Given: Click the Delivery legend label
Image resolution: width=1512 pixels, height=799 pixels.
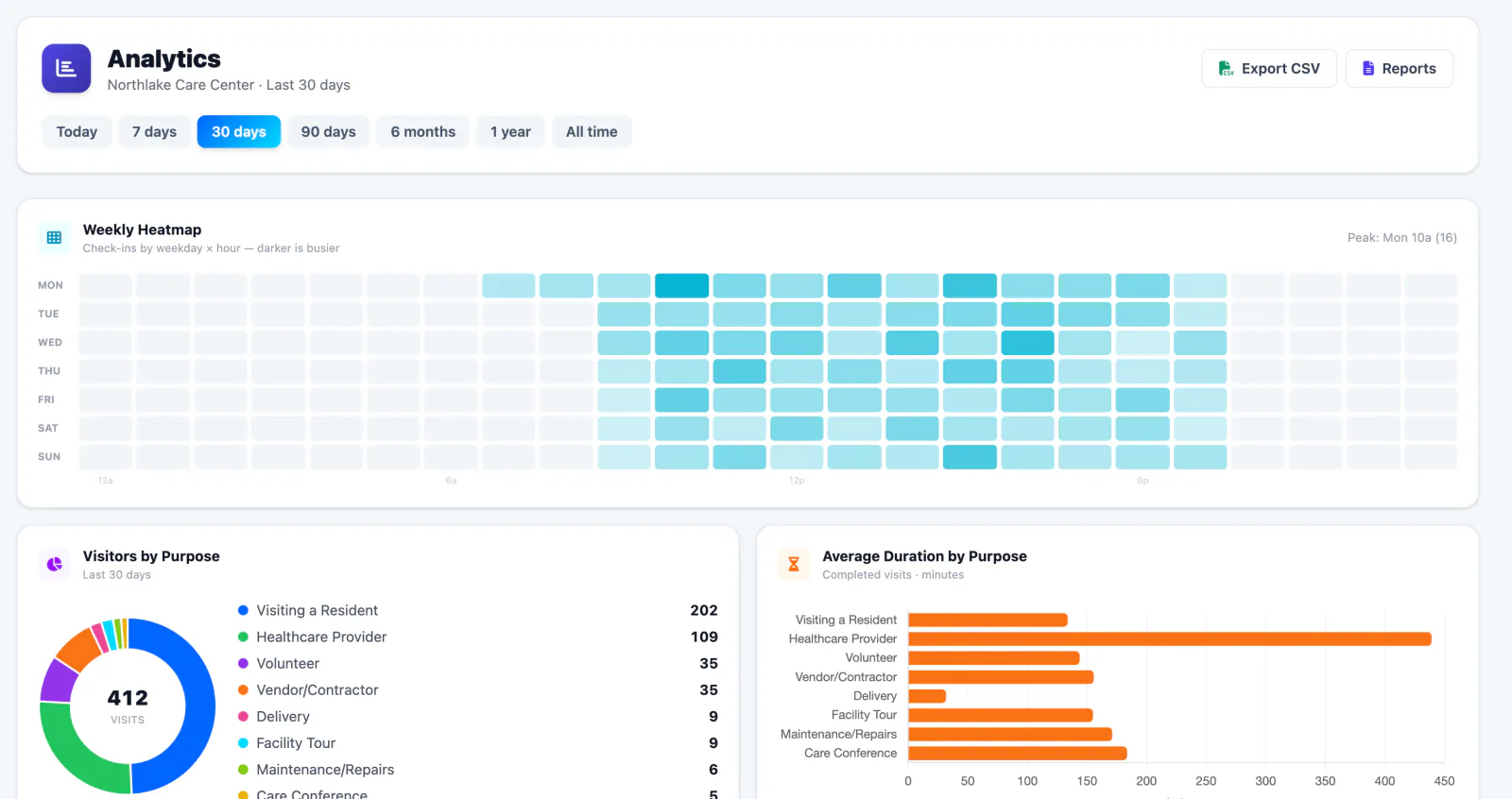Looking at the screenshot, I should coord(283,716).
